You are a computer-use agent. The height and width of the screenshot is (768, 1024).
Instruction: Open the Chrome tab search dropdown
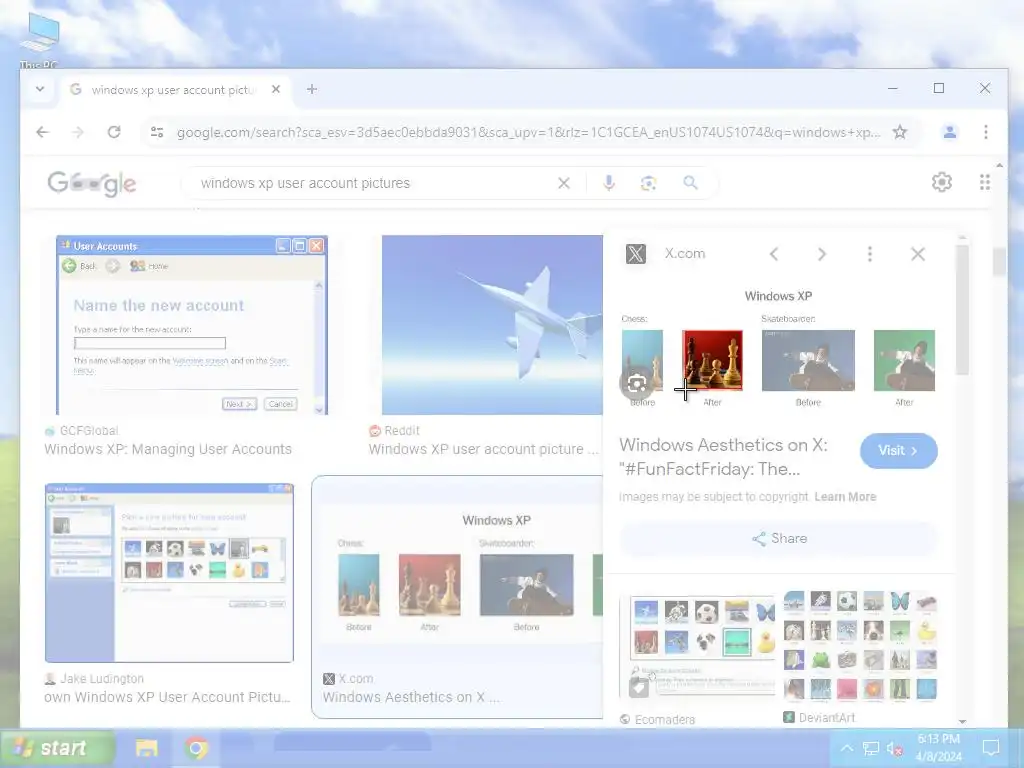pos(40,89)
